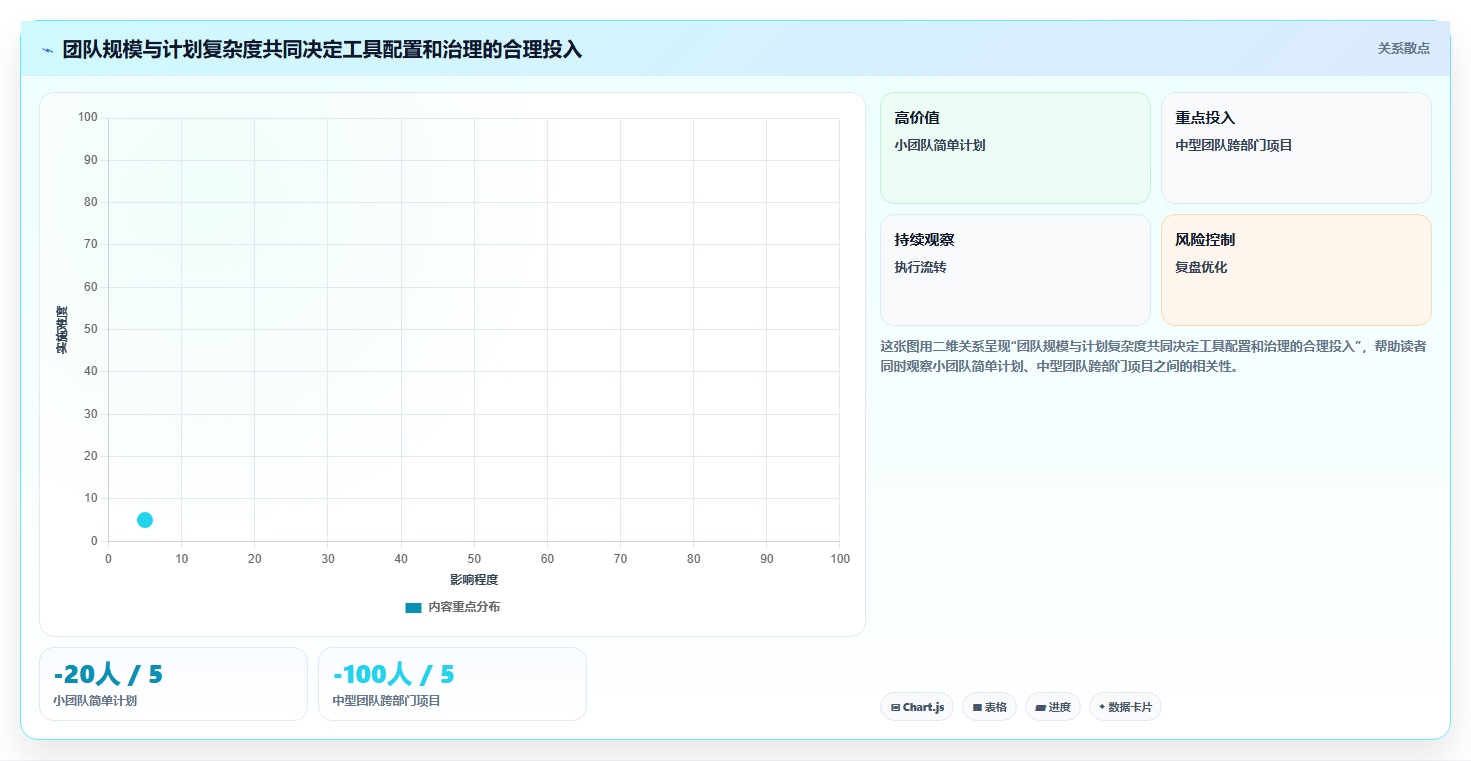Click the 实施难度 y-axis title

(x=62, y=330)
